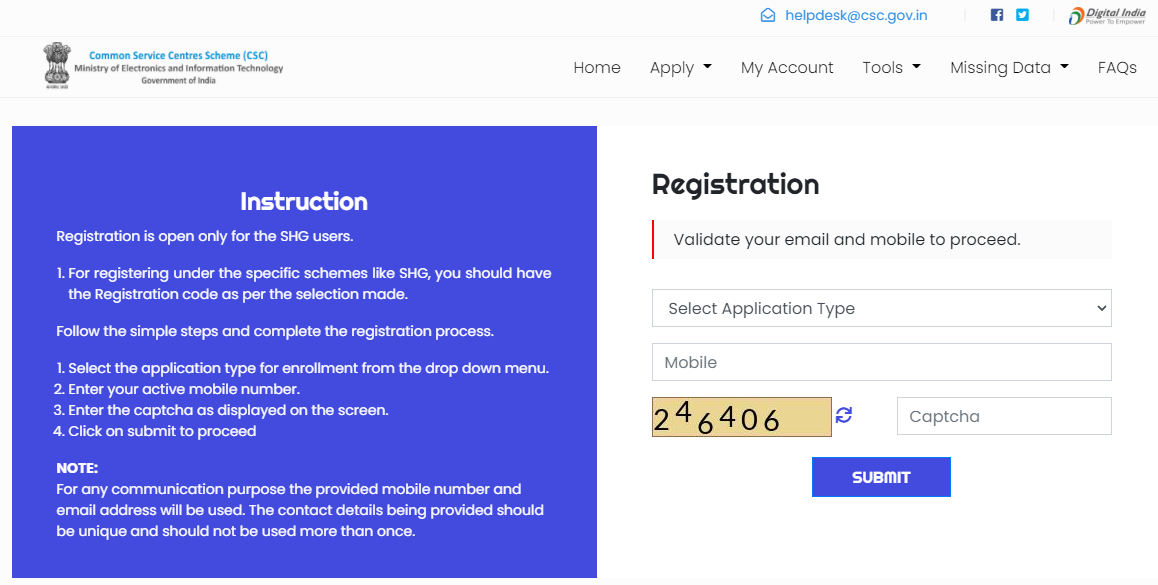Open the Twitter icon link
The image size is (1158, 585).
pyautogui.click(x=1022, y=15)
